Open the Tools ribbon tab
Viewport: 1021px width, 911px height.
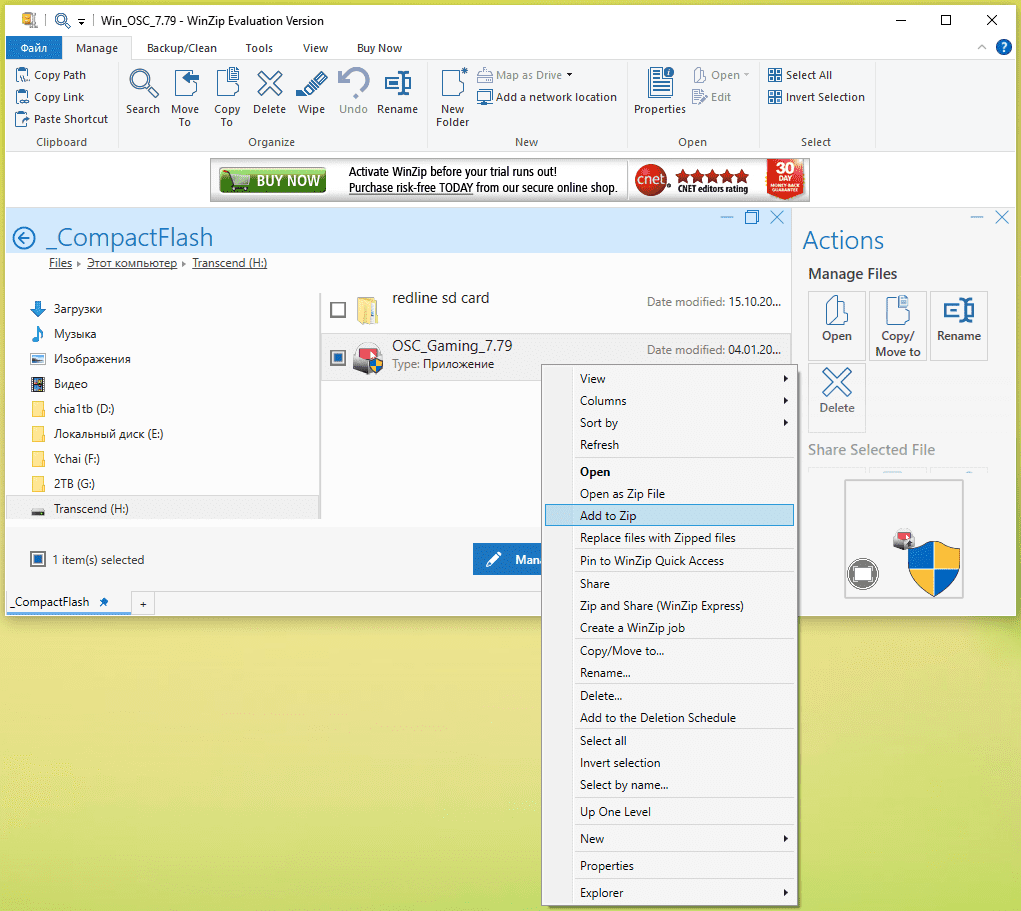coord(259,48)
